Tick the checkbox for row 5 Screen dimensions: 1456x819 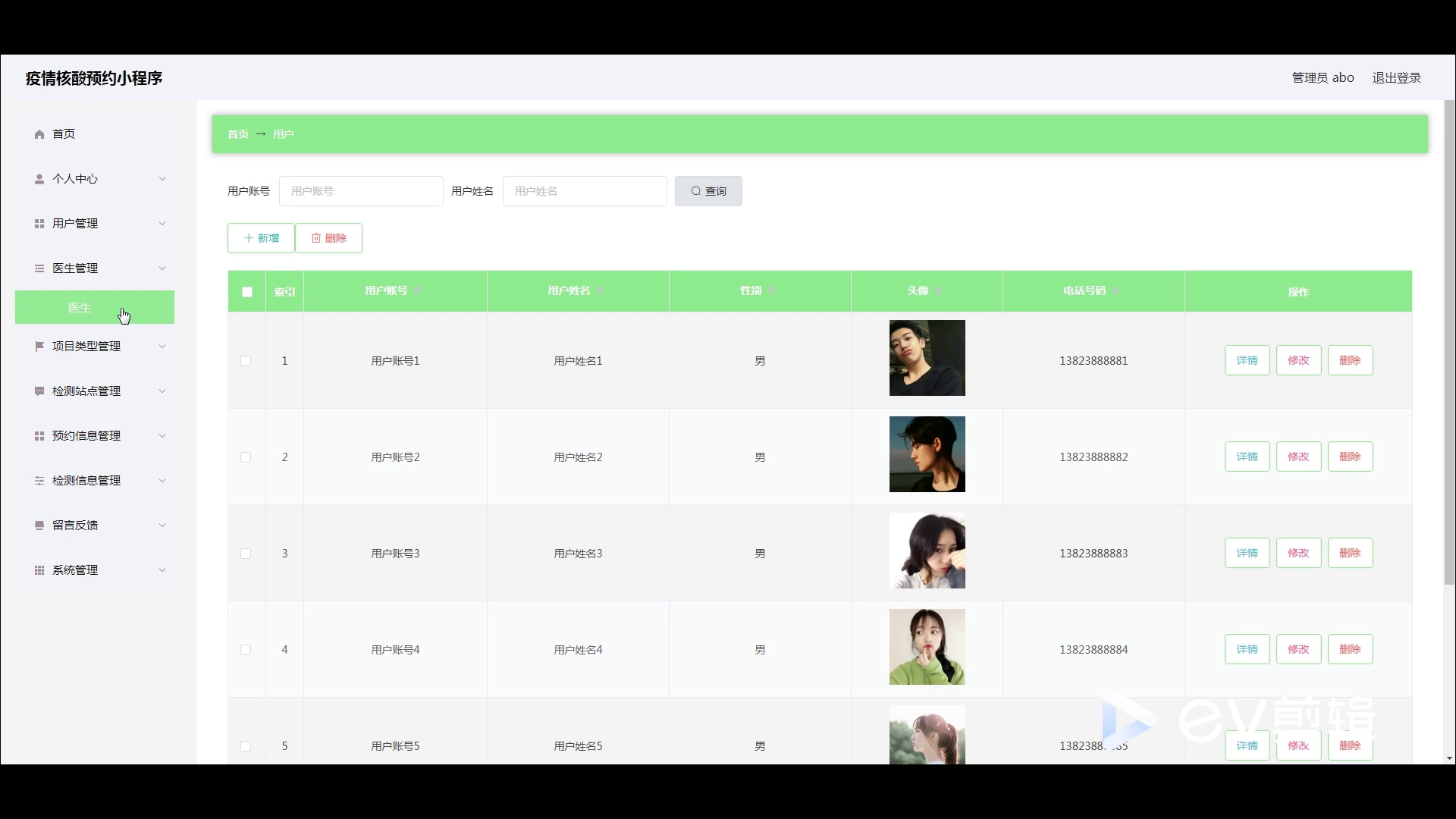pyautogui.click(x=246, y=746)
